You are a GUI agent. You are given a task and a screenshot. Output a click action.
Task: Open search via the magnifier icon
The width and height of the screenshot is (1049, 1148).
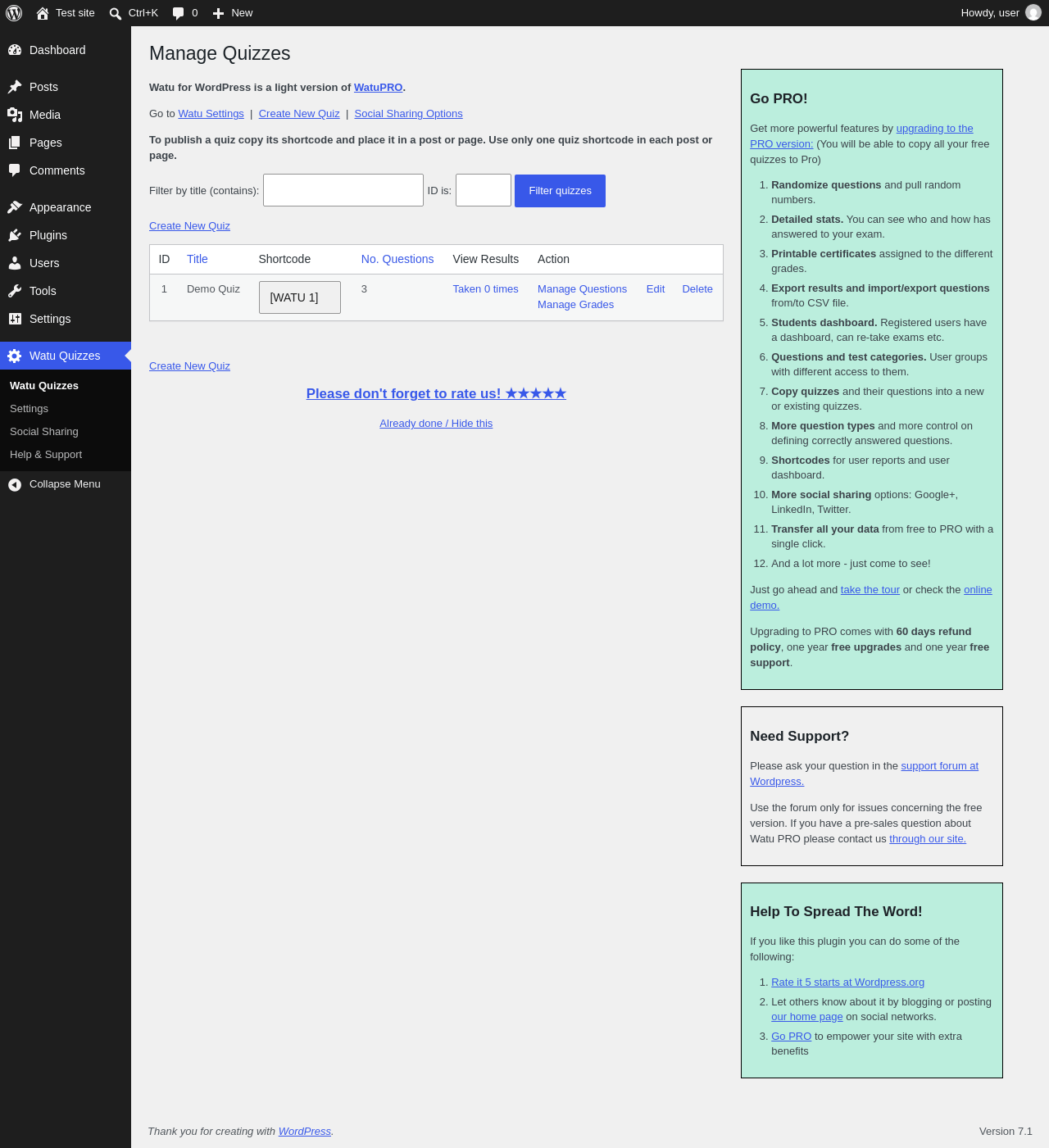click(x=116, y=13)
